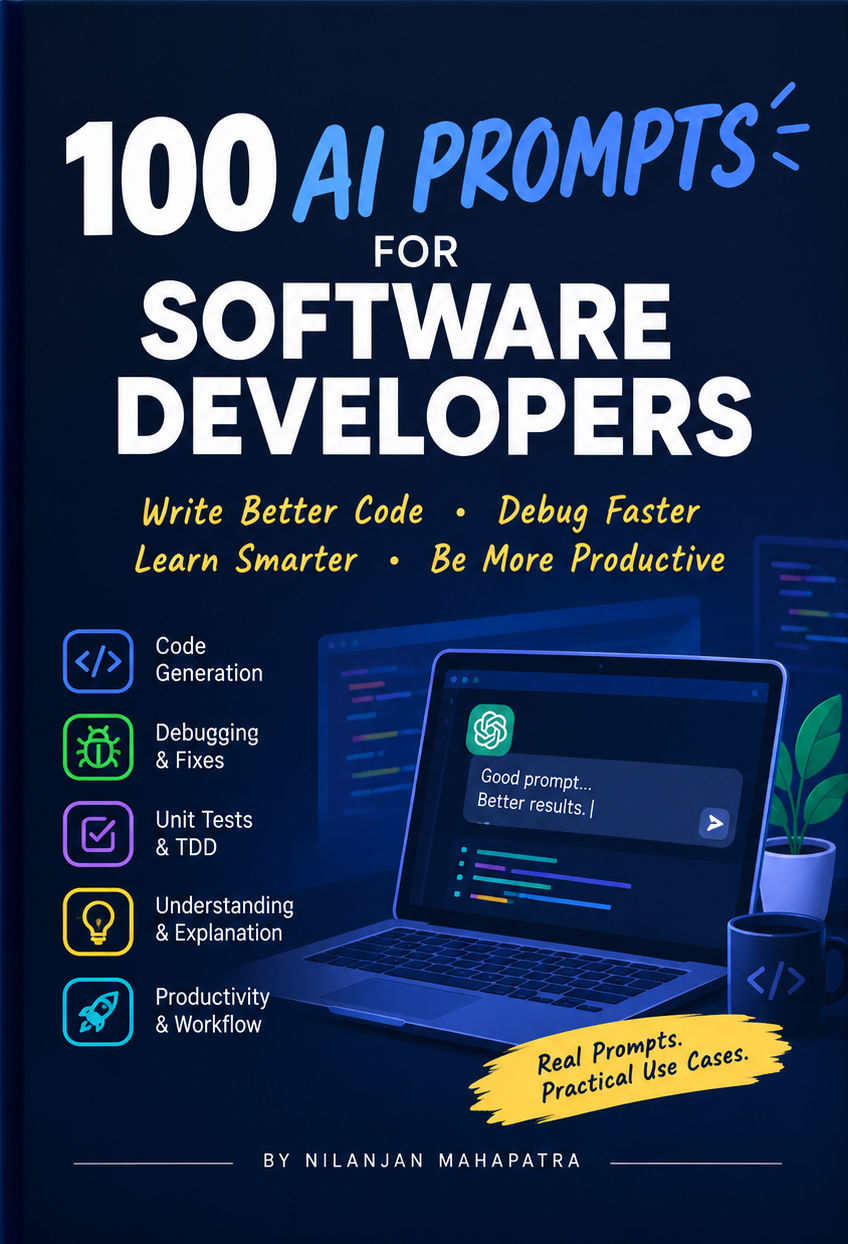Click the green ChatGPT logo on laptop
This screenshot has height=1244, width=848.
(x=490, y=729)
